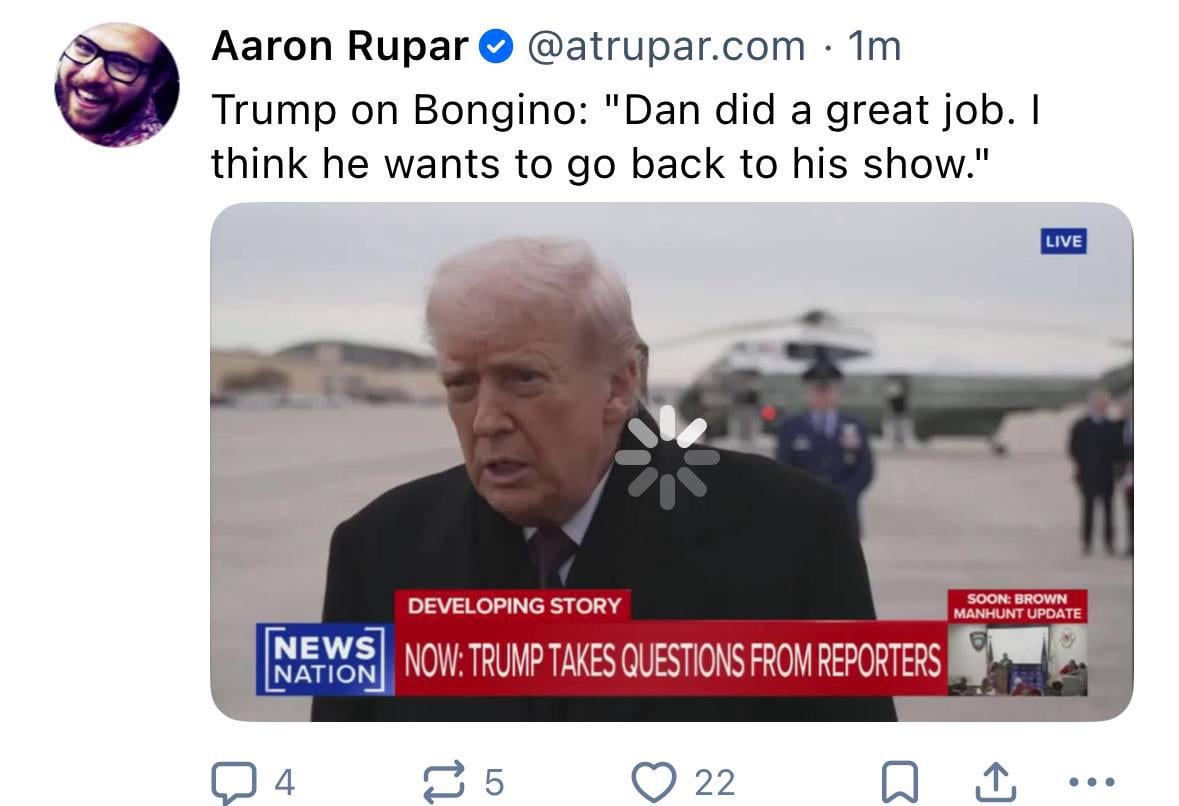Click the repost count number 5
1179x806 pixels.
(493, 783)
